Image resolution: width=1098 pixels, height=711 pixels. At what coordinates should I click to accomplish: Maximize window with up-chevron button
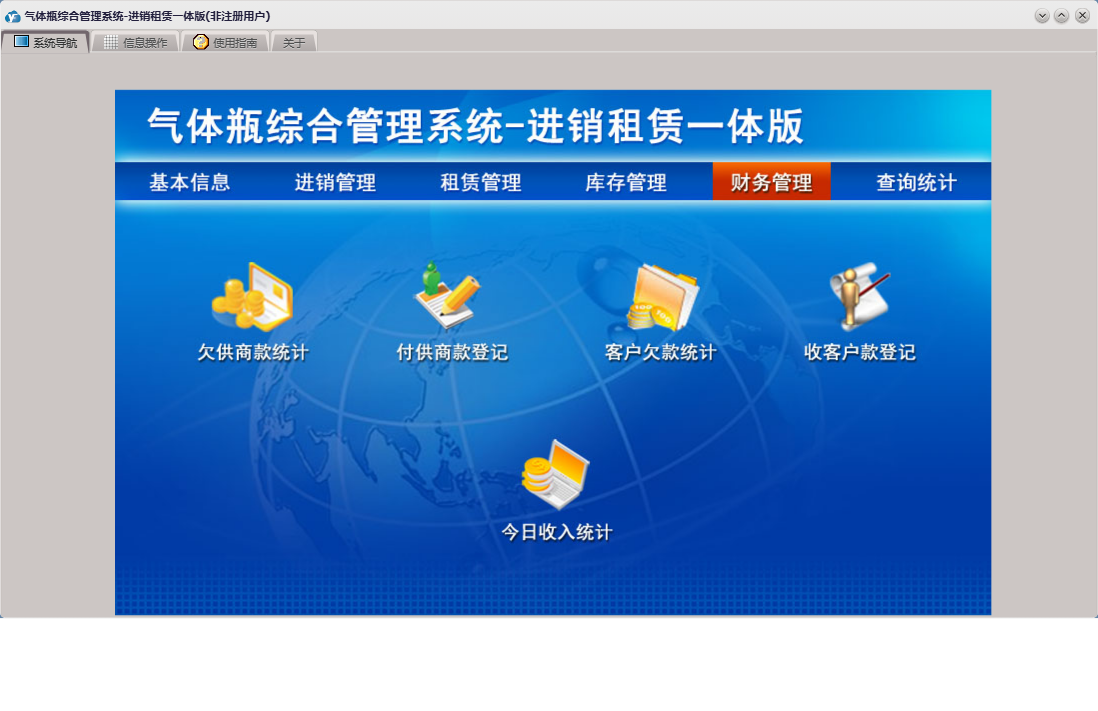[1062, 16]
